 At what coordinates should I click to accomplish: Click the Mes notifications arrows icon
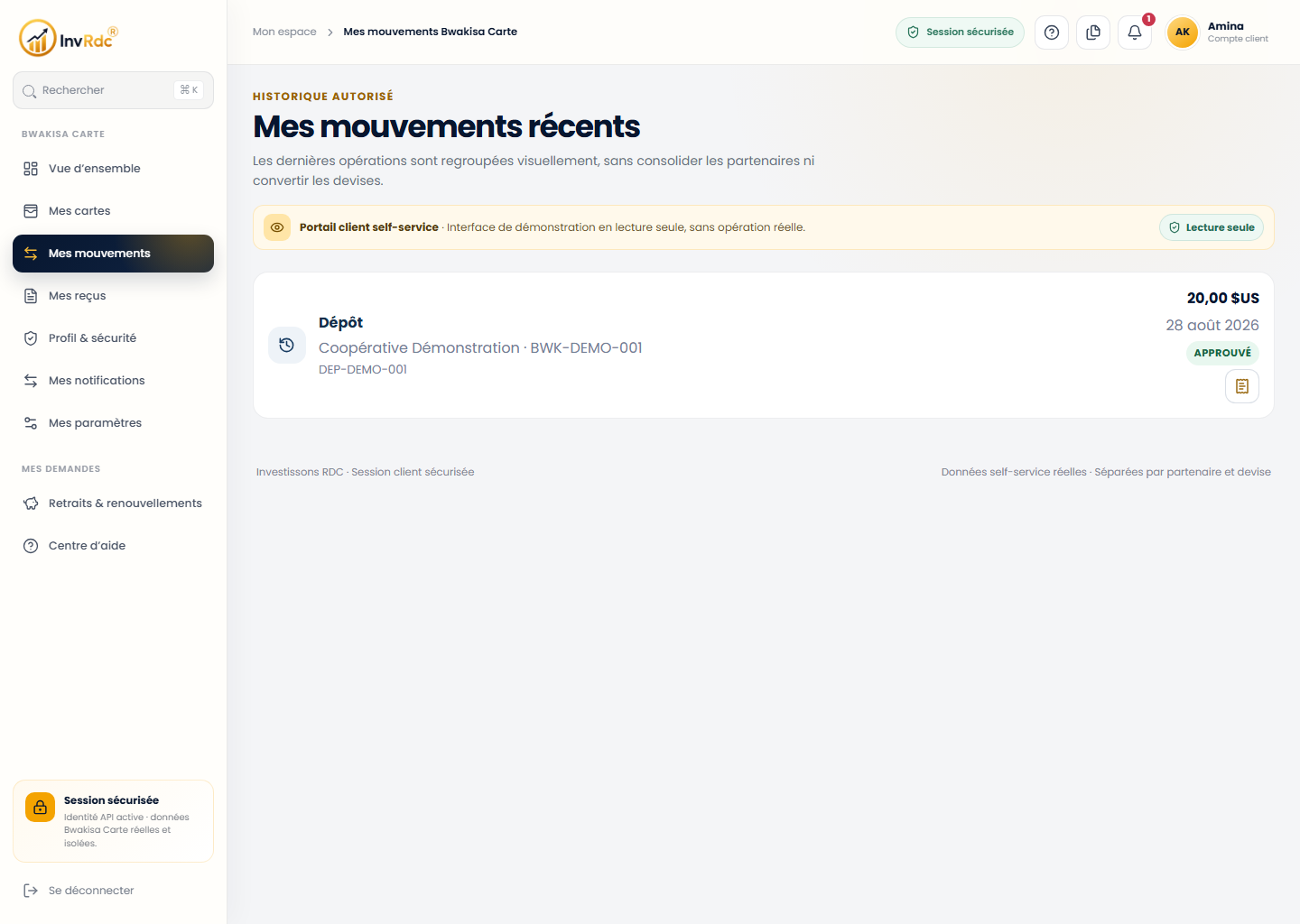(x=31, y=381)
